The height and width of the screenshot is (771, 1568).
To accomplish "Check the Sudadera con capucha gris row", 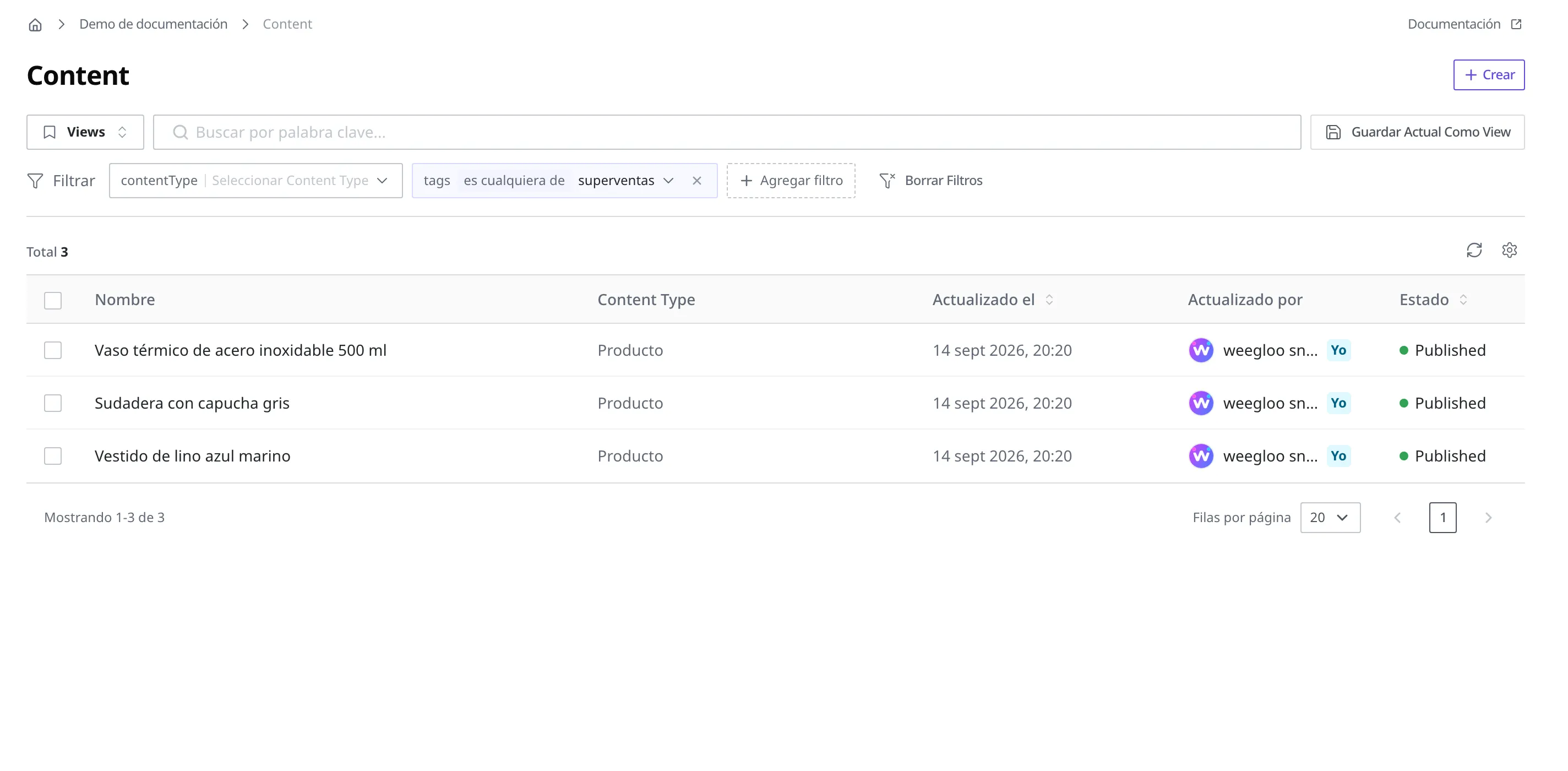I will [53, 403].
